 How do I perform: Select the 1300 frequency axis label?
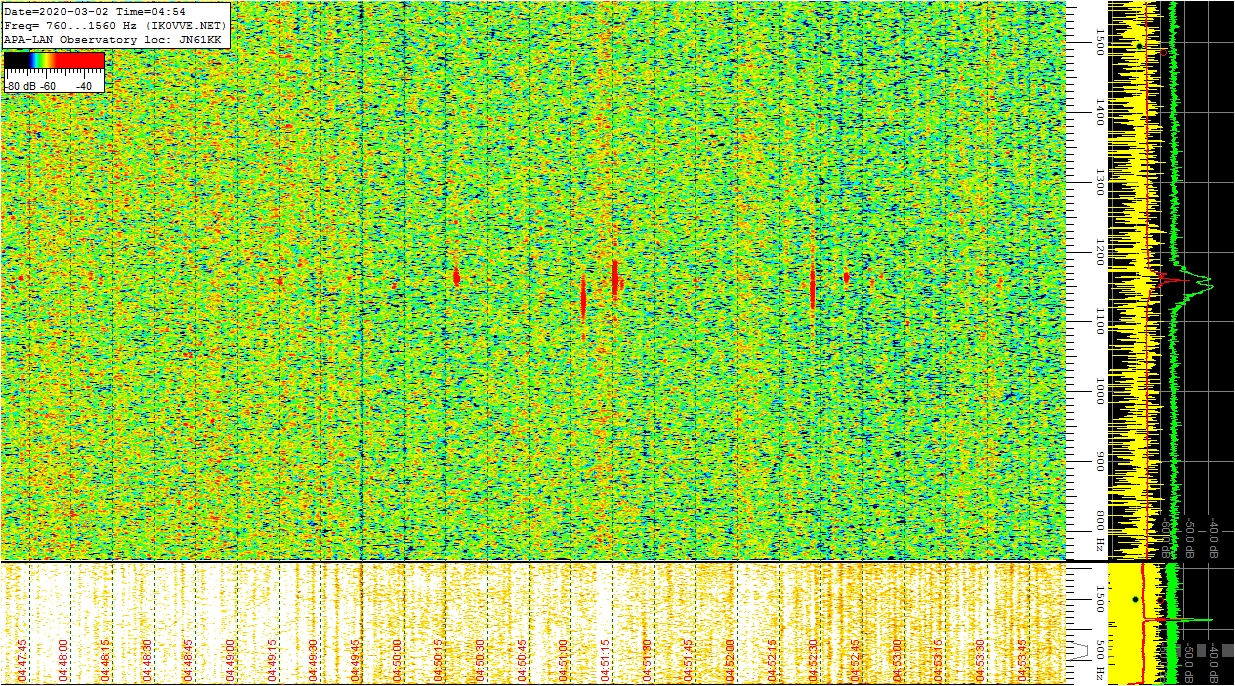1099,182
